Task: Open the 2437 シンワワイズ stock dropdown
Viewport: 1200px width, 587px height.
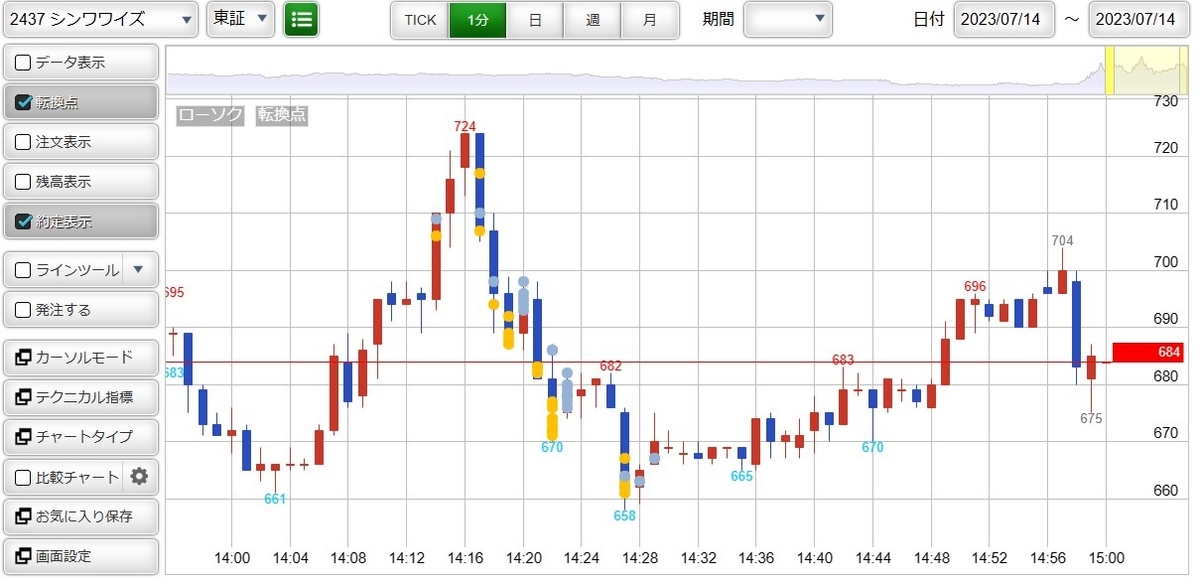Action: click(100, 19)
